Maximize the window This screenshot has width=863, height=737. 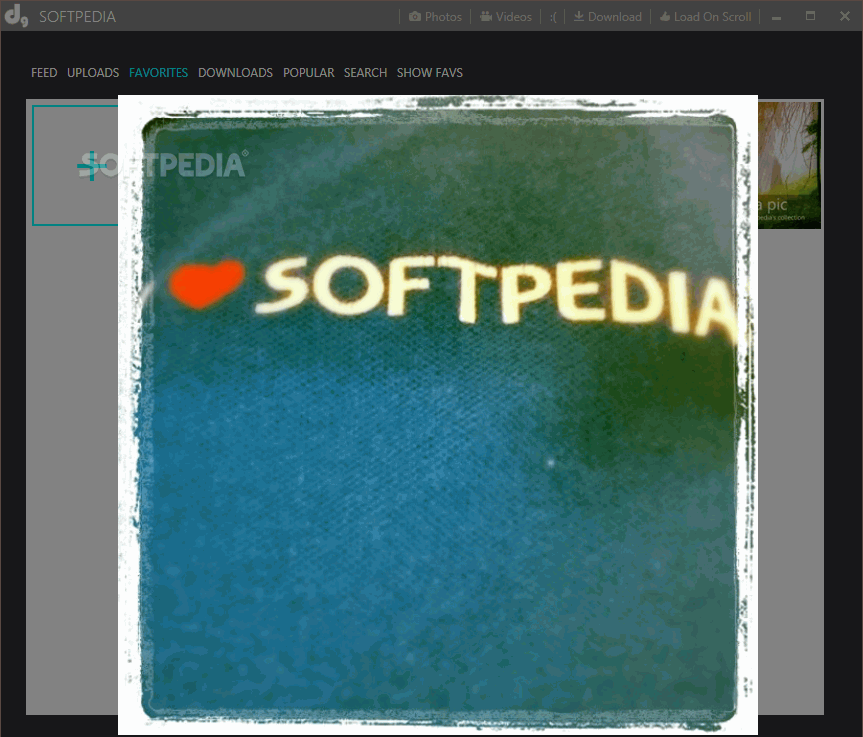tap(810, 16)
